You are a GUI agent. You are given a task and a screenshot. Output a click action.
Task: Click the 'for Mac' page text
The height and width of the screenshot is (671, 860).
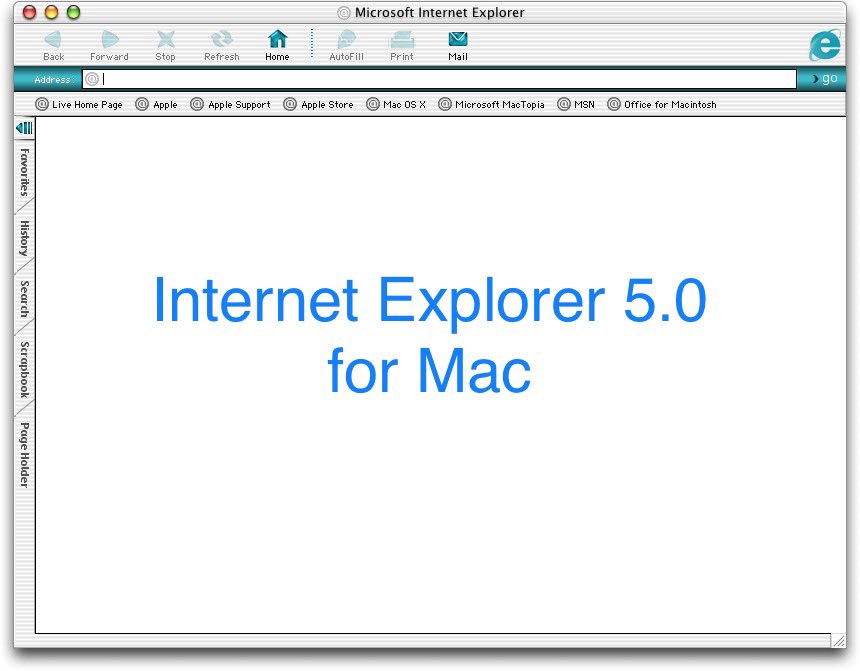coord(429,370)
